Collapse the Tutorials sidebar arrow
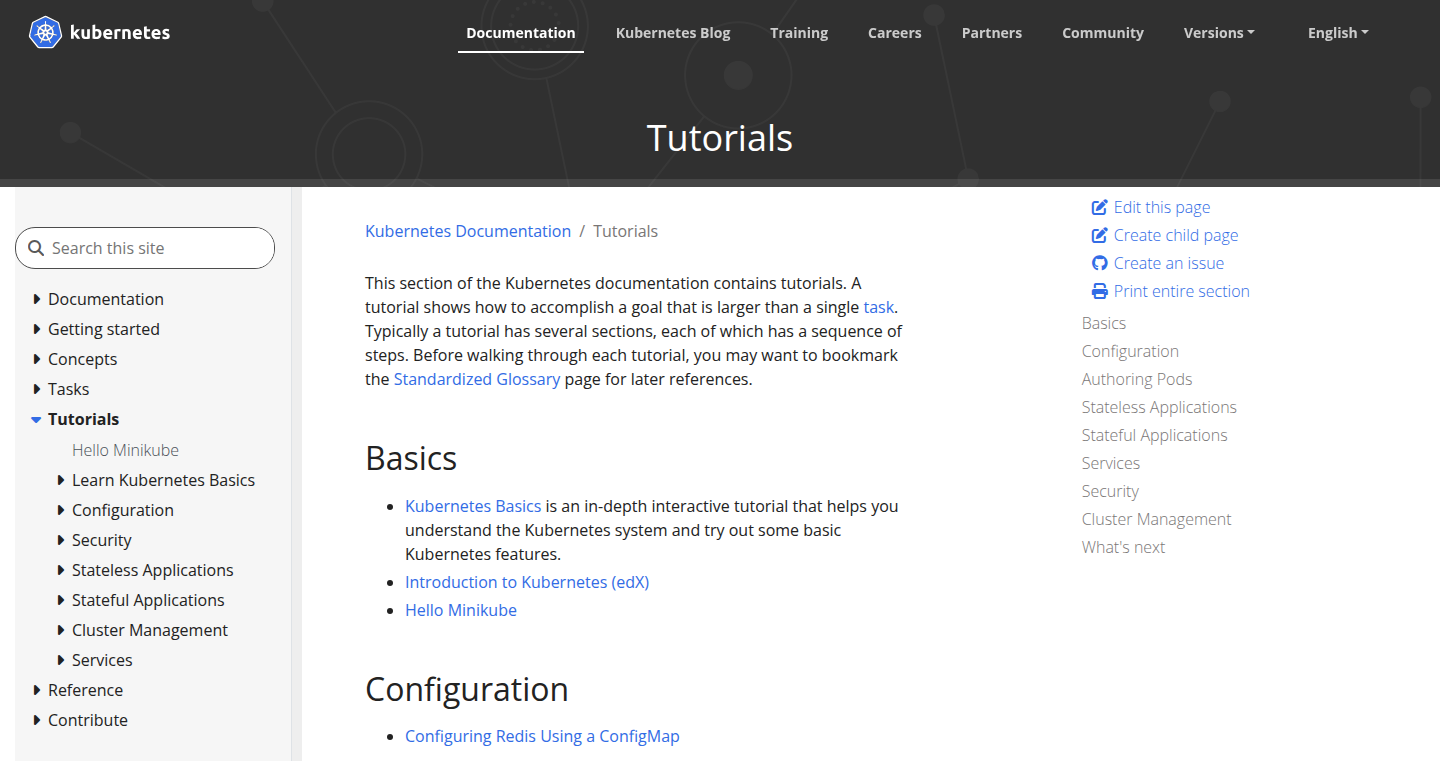This screenshot has height=761, width=1440. [x=36, y=419]
